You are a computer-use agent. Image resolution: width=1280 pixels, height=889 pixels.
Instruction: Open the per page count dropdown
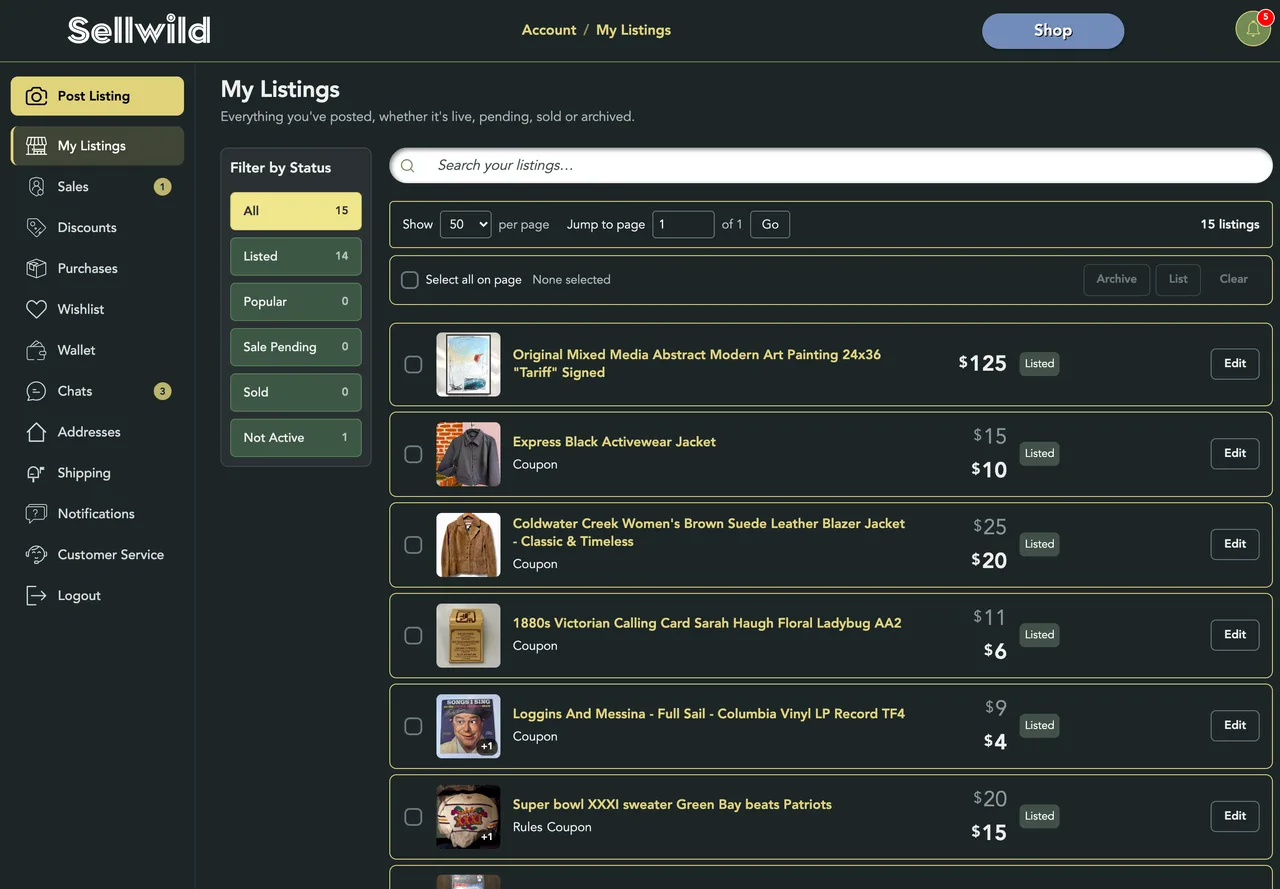[465, 225]
